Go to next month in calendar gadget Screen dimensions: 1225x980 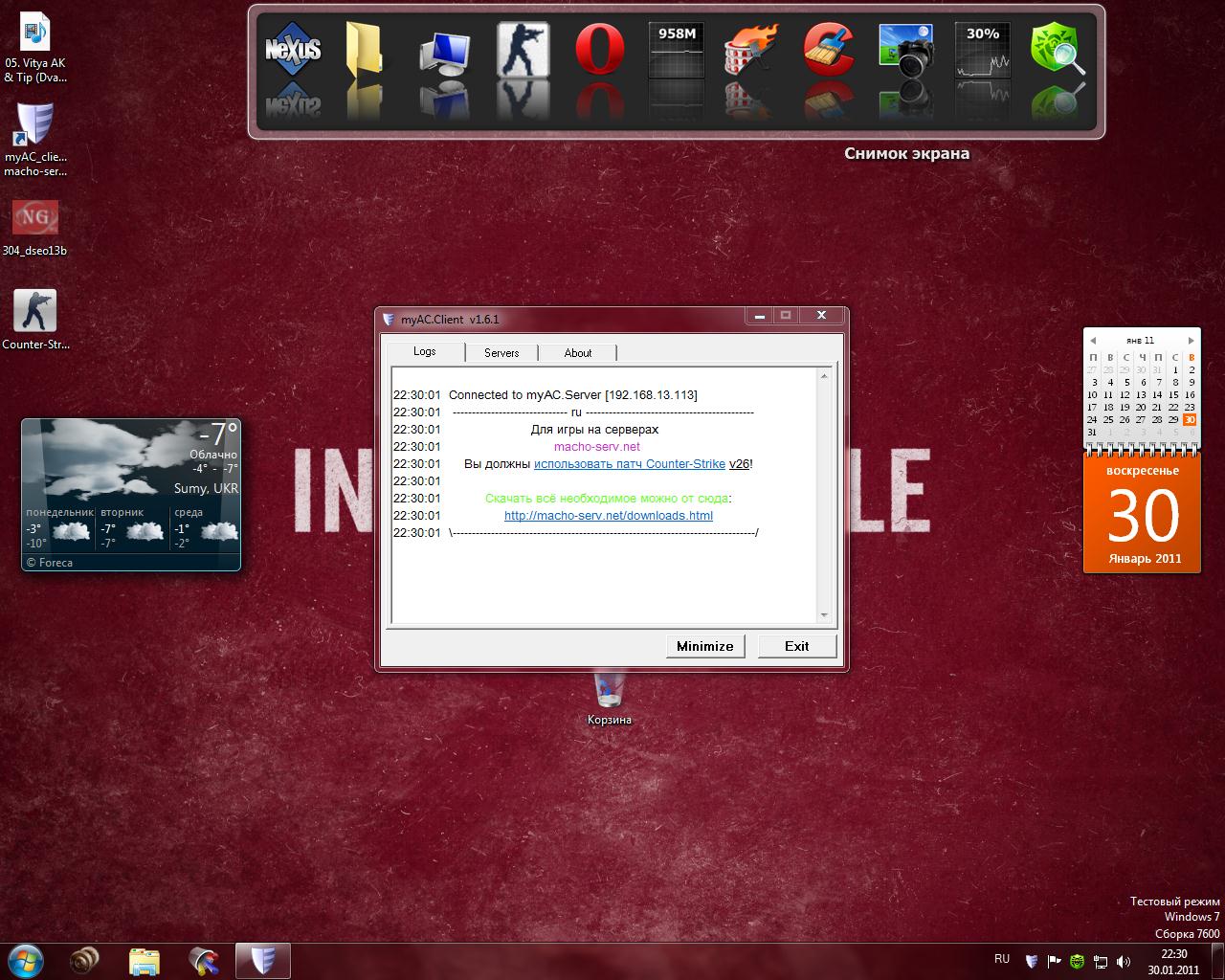(1191, 341)
